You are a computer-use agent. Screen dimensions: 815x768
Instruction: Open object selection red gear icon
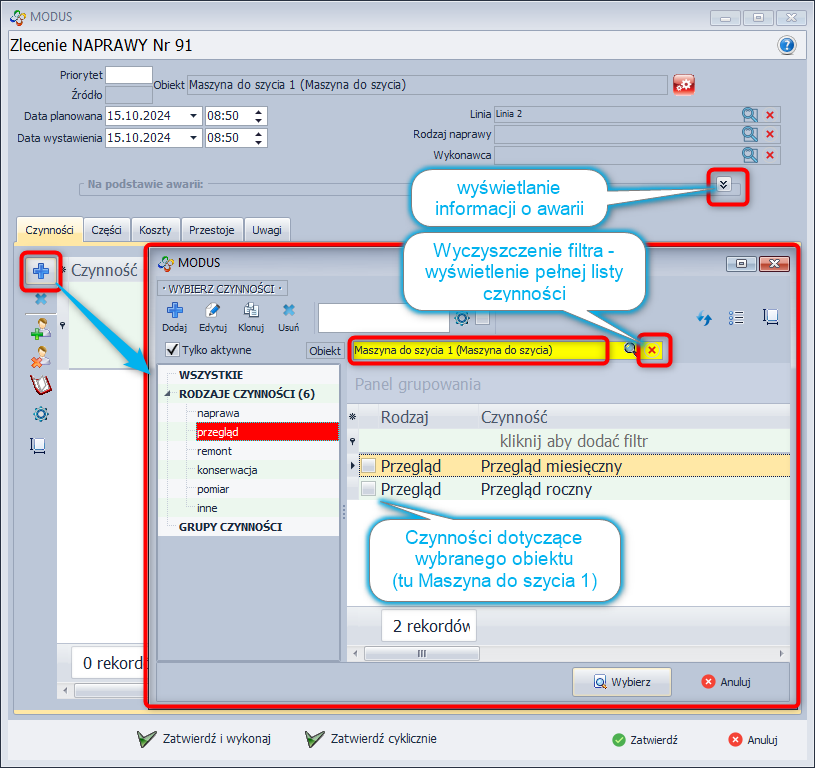(x=684, y=85)
